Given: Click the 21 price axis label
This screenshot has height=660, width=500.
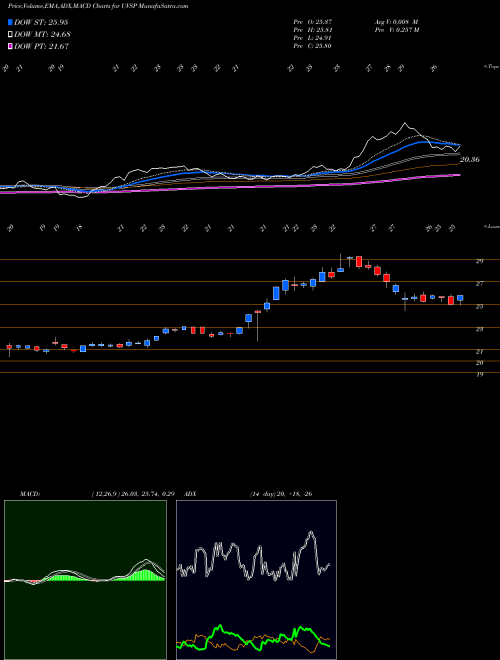Looking at the screenshot, I should pos(479,351).
